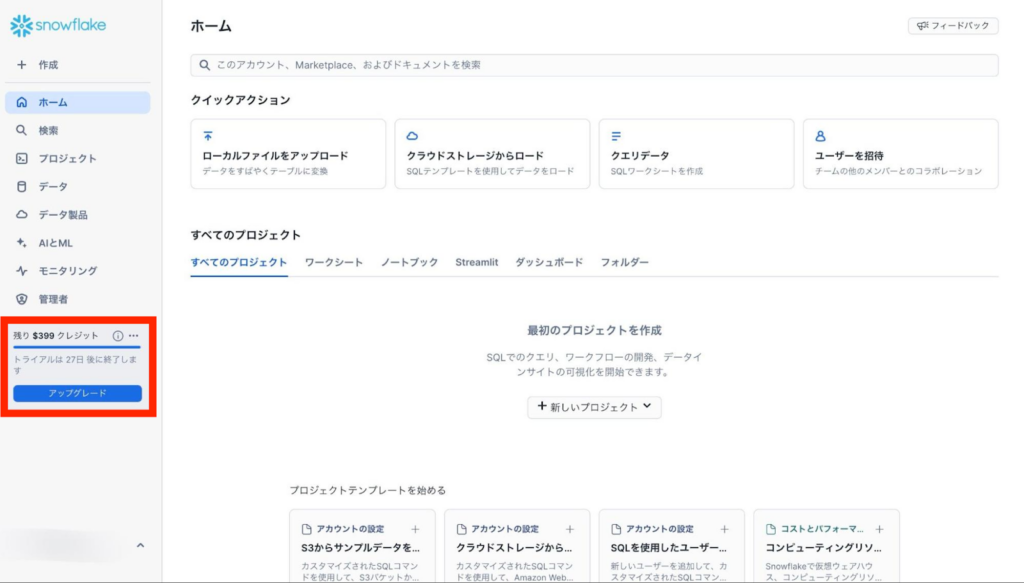Open AIとML in the sidebar
The width and height of the screenshot is (1024, 583).
[55, 243]
